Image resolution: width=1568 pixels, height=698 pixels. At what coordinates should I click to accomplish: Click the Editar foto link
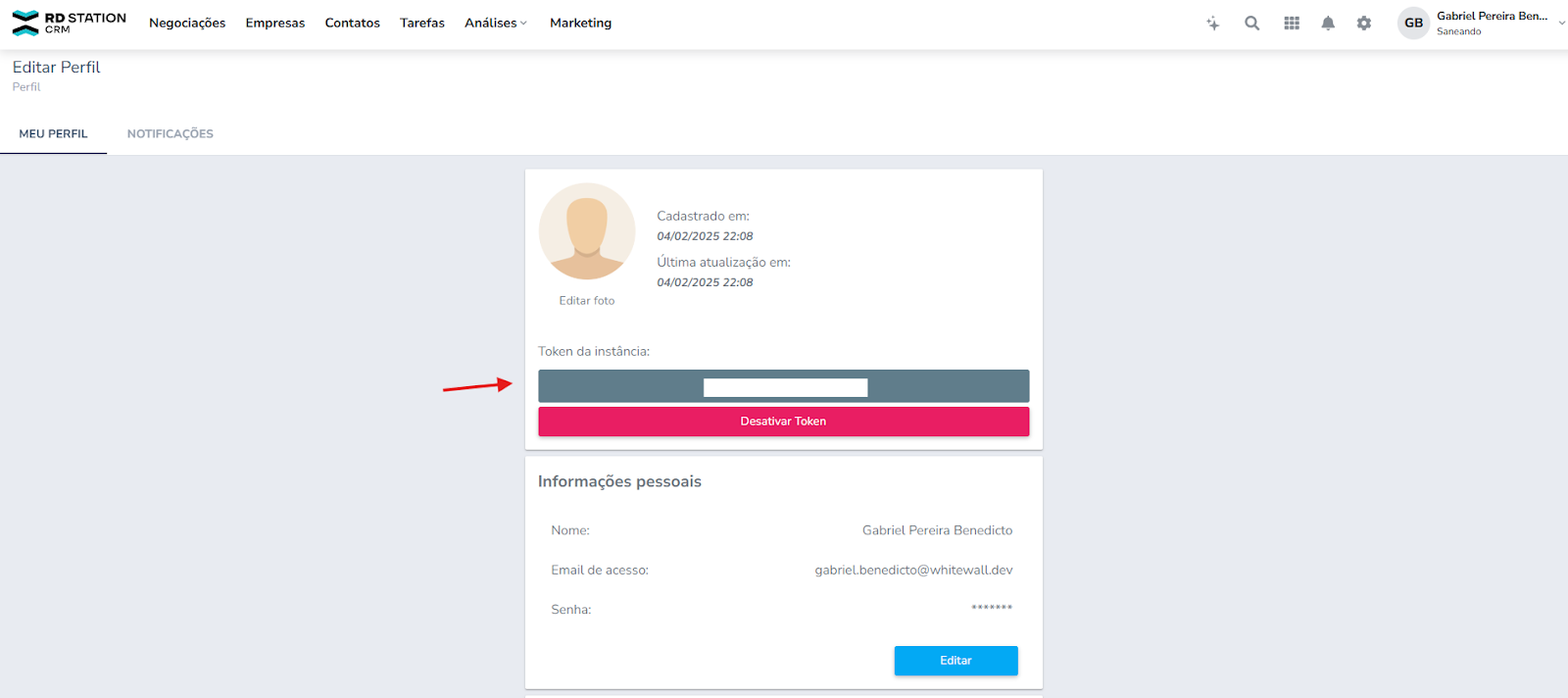tap(587, 301)
